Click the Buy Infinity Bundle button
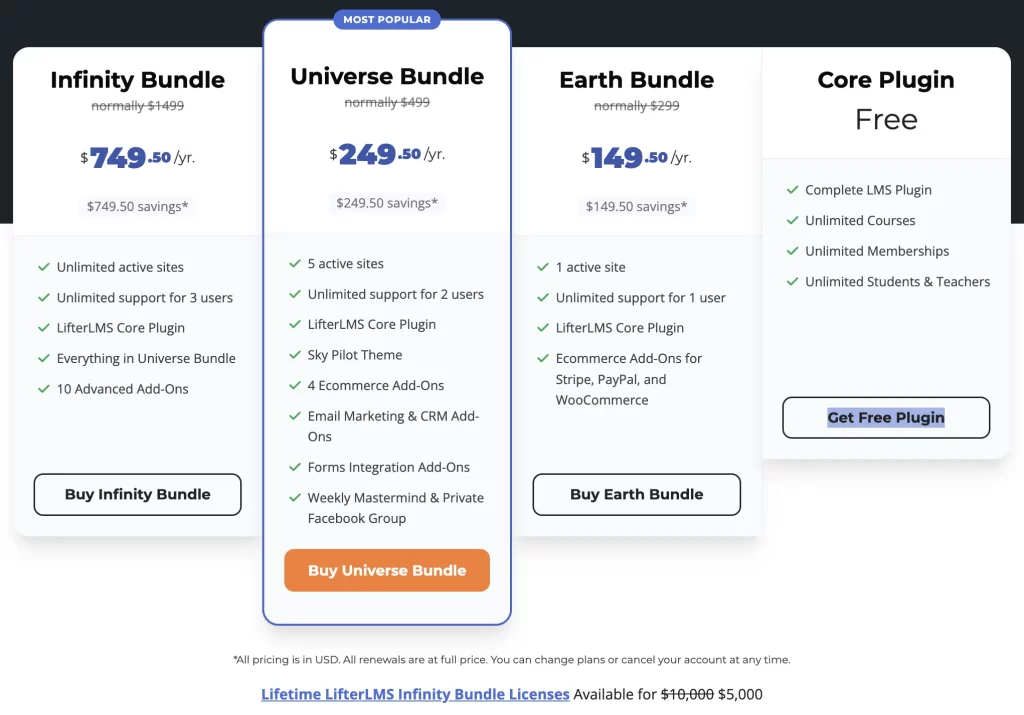This screenshot has height=715, width=1024. pos(137,494)
